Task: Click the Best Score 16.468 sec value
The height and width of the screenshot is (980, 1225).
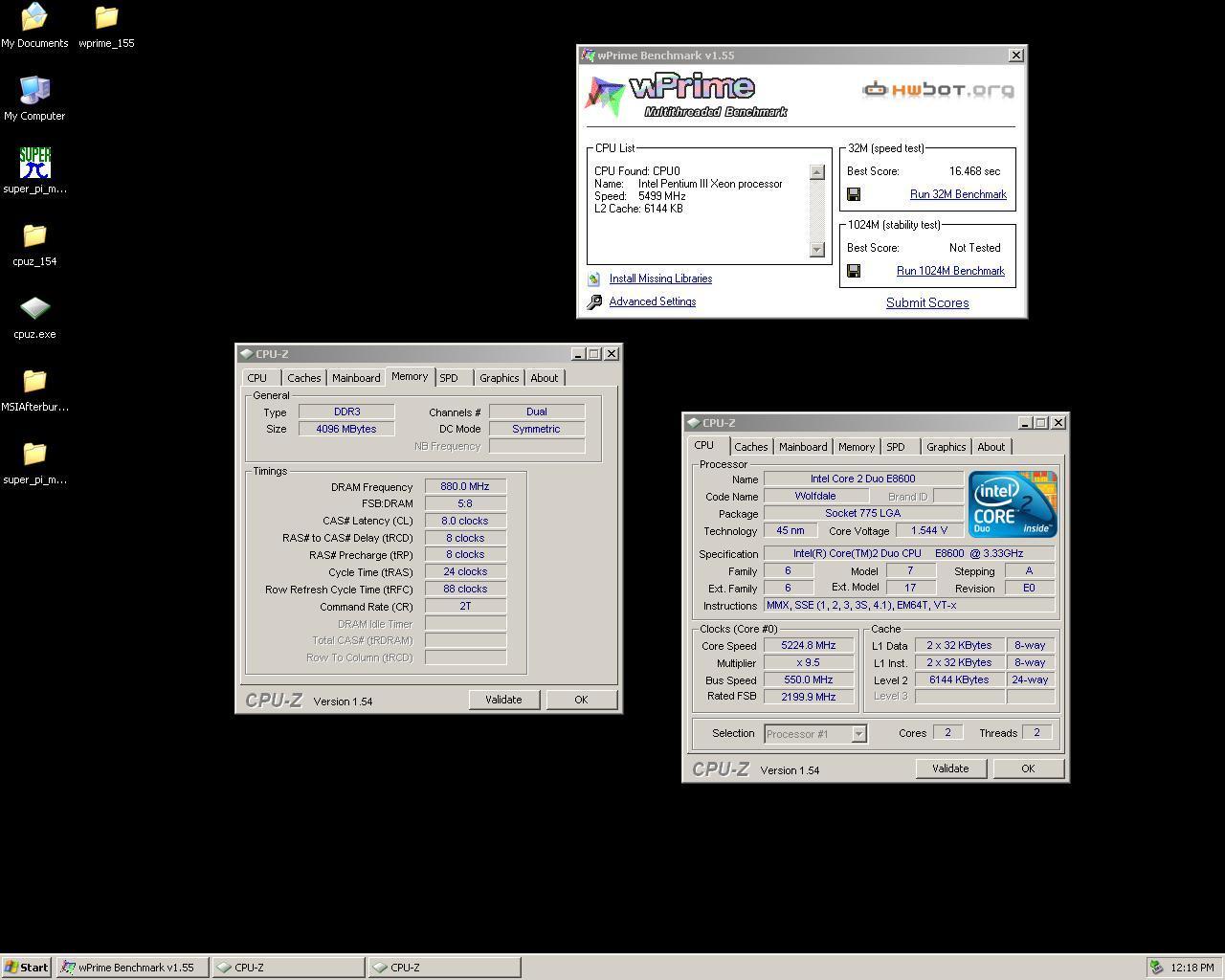Action: 974,171
